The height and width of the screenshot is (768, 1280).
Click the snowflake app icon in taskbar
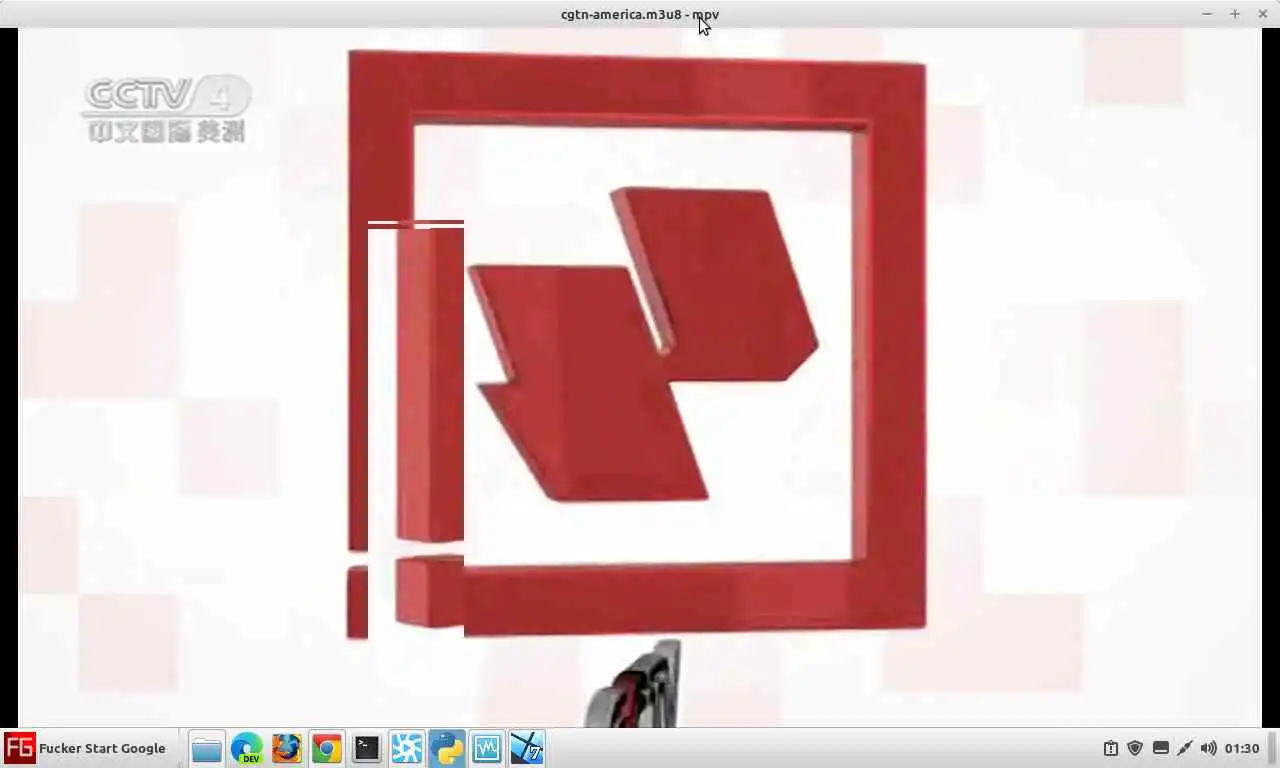coord(407,748)
